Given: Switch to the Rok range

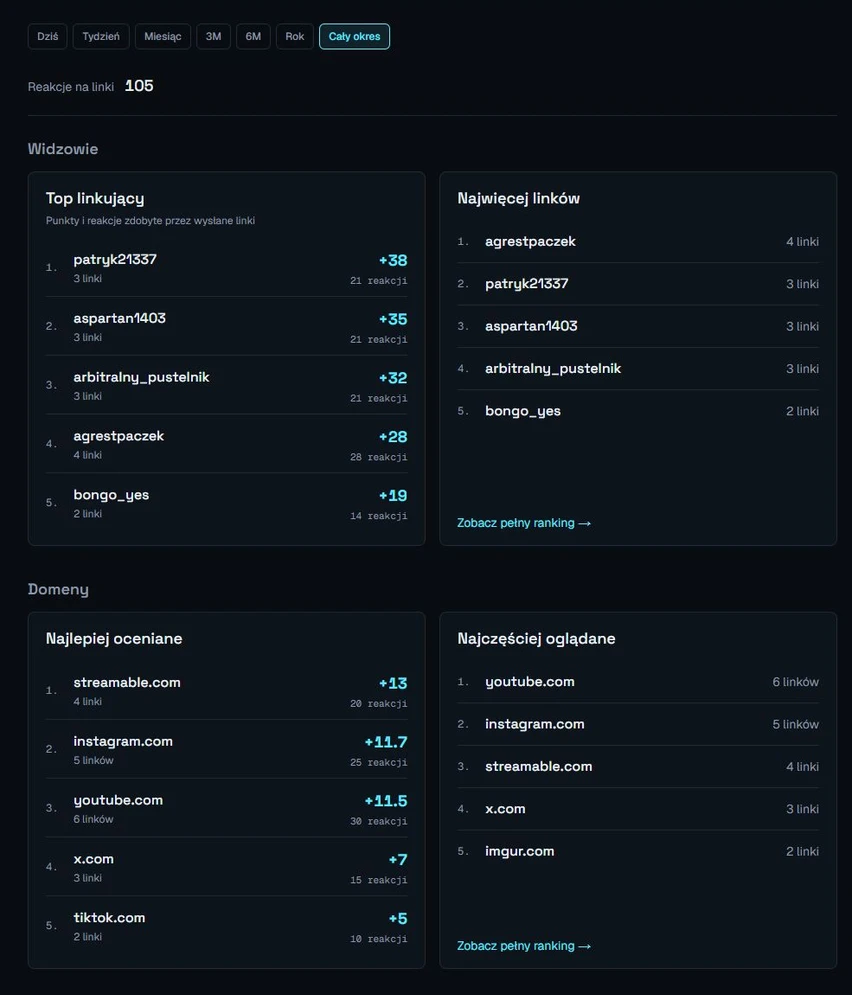Looking at the screenshot, I should (x=294, y=36).
